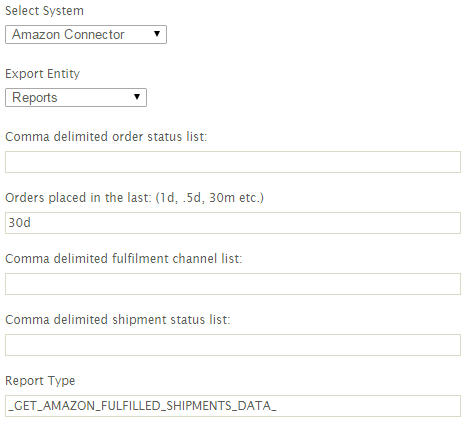472x429 pixels.
Task: Click the Comma delimited order status list label
Action: point(106,137)
